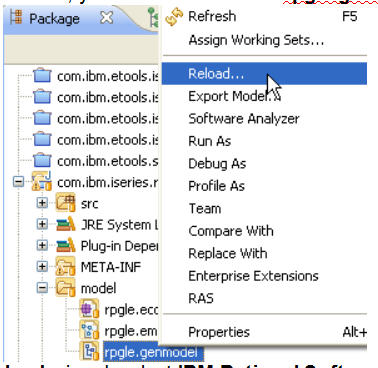Select Assign Working Sets... option
The height and width of the screenshot is (368, 378).
point(256,40)
